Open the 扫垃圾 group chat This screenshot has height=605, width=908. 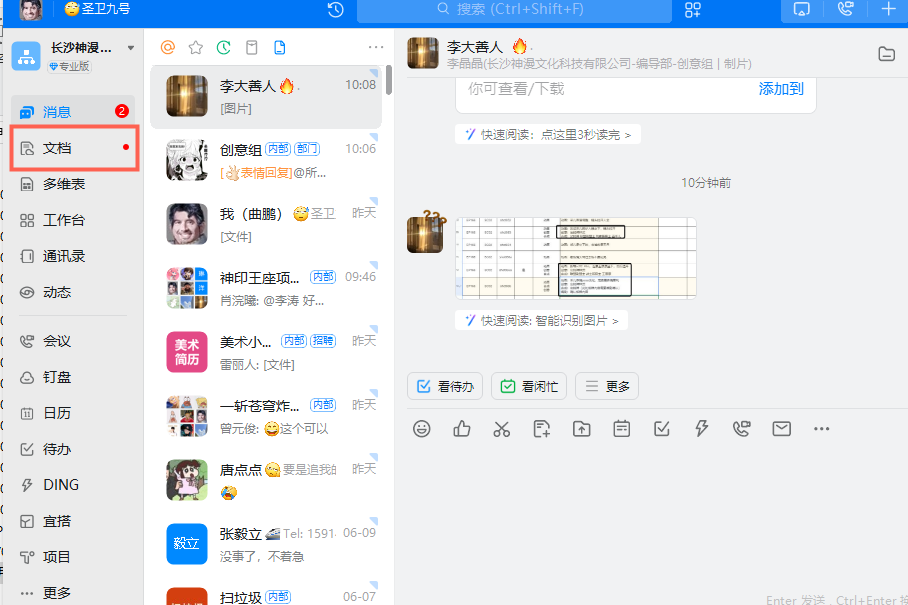coord(266,592)
